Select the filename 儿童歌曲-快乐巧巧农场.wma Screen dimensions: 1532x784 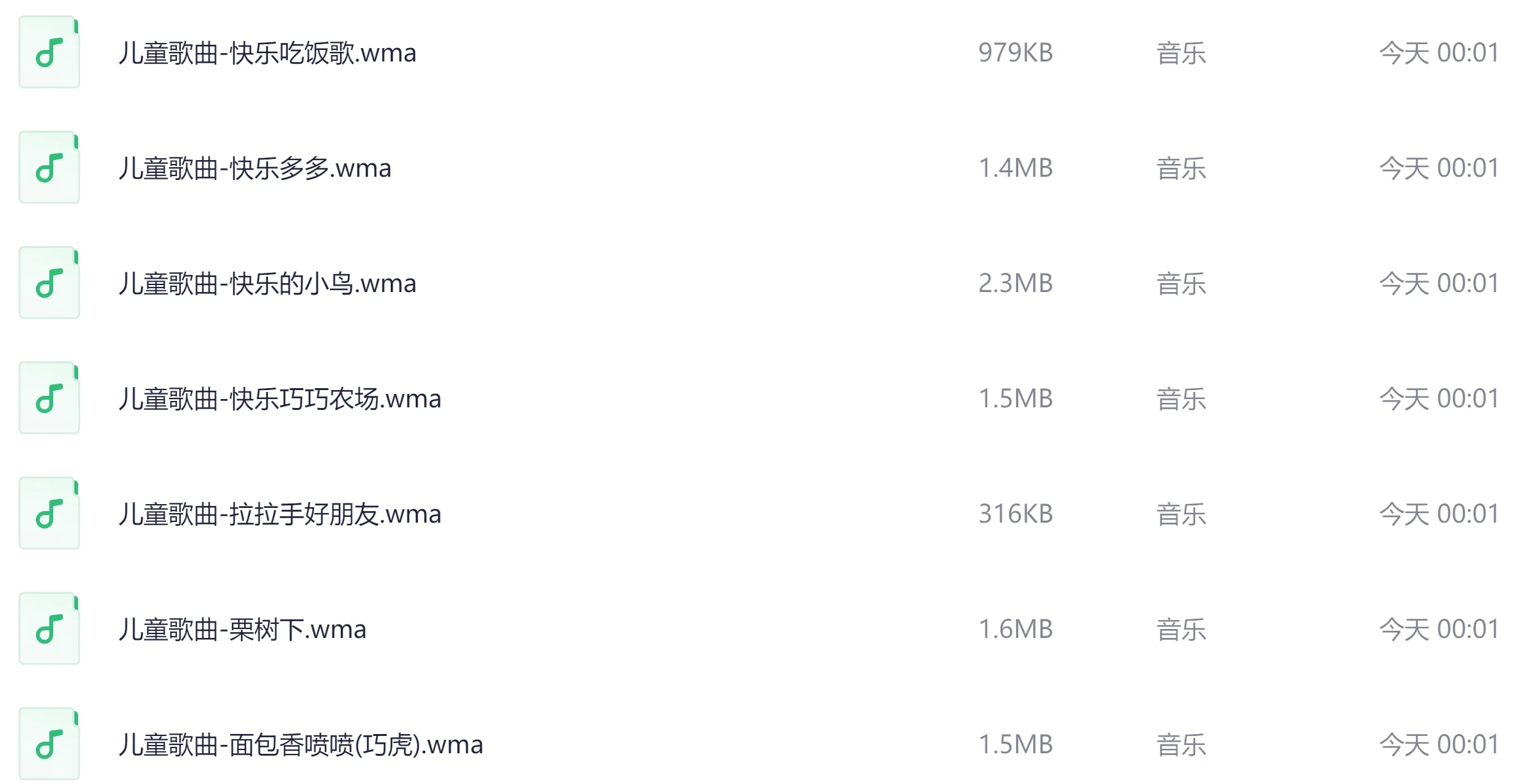[280, 399]
